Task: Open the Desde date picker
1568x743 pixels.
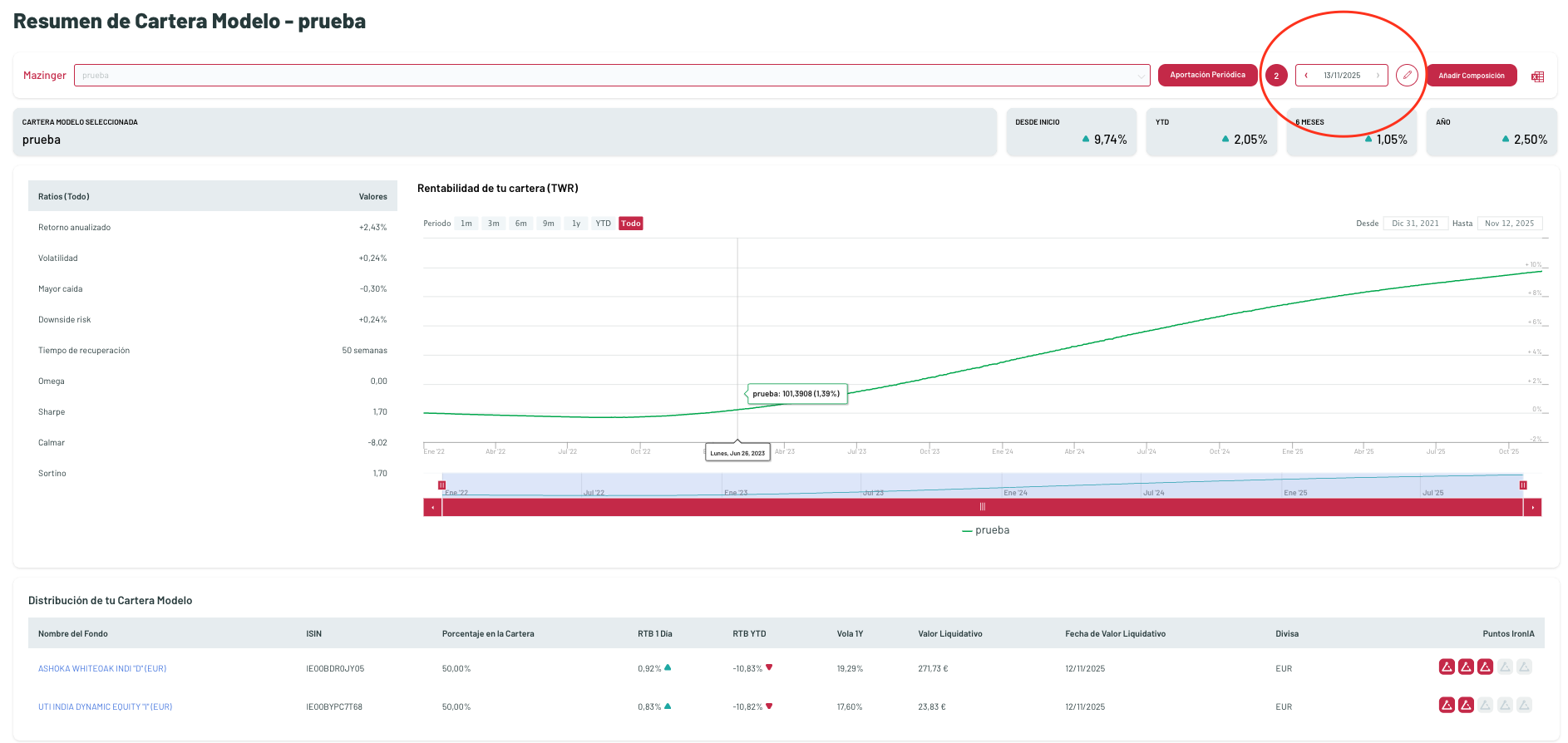Action: 1415,224
